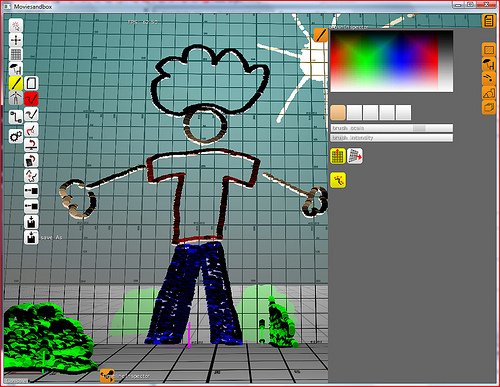Open the orange landscape hills panel icon
500x387 pixels.
[489, 93]
